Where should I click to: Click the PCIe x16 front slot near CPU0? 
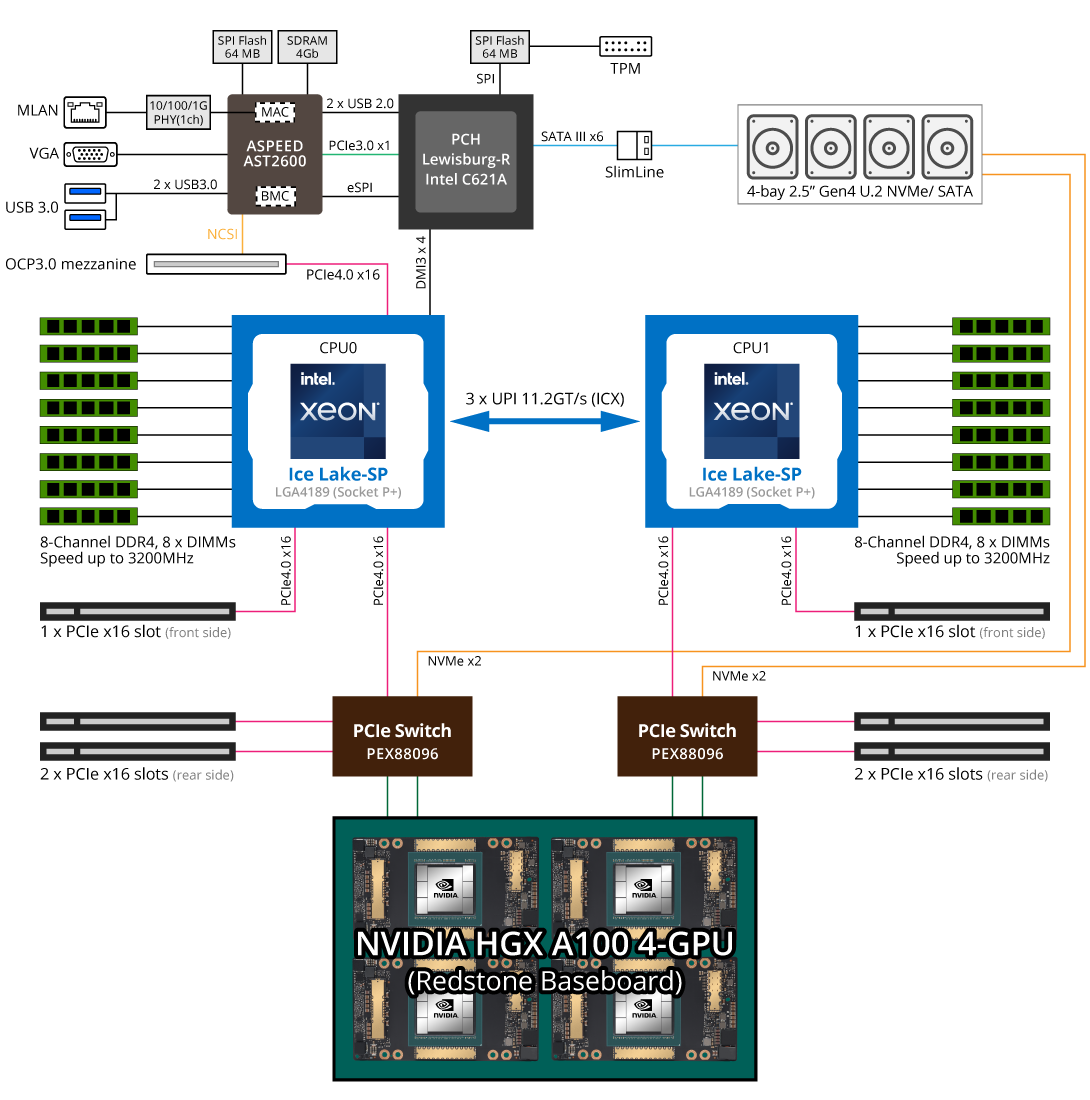tap(137, 611)
